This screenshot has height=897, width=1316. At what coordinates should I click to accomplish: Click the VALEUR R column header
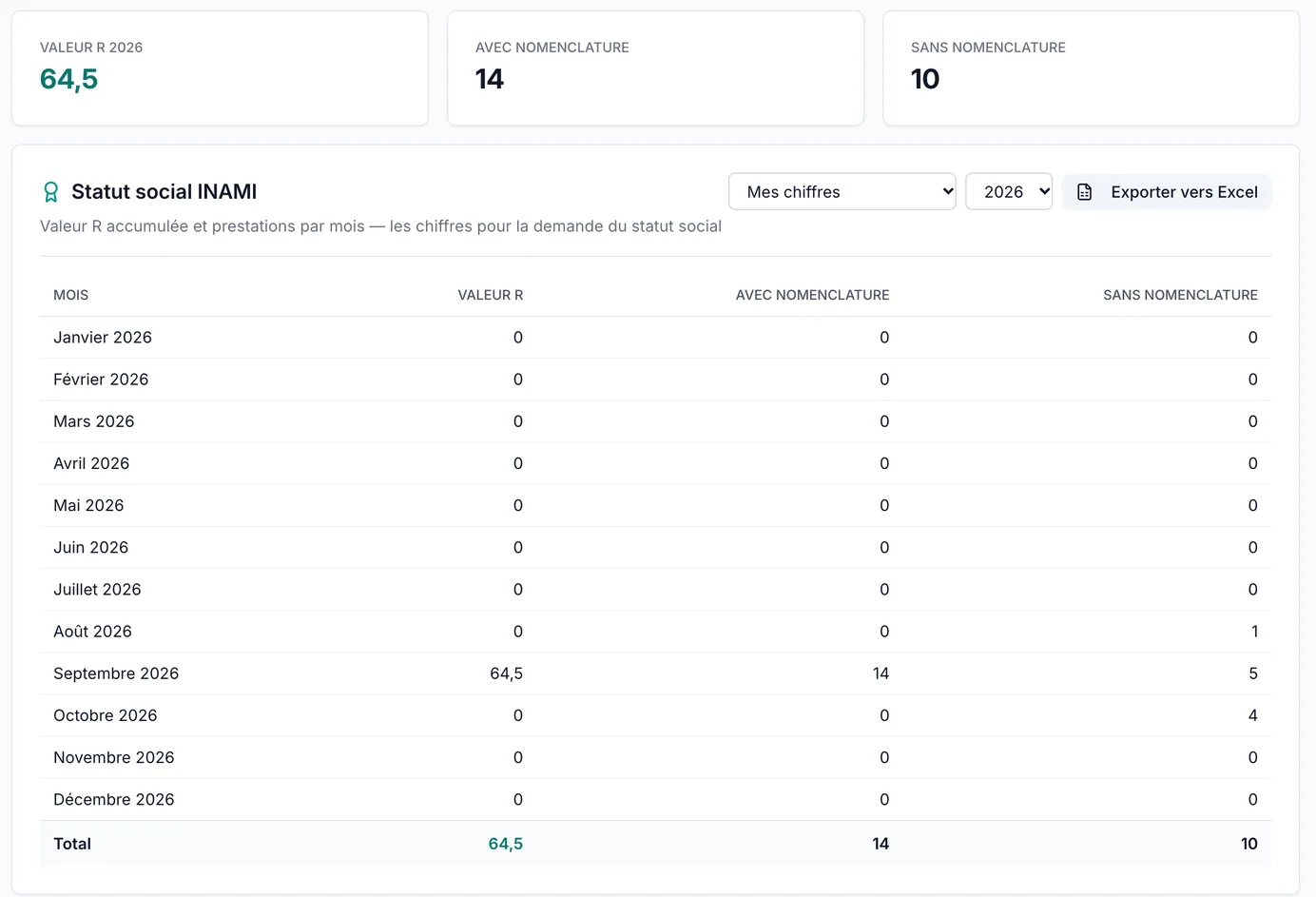tap(491, 295)
